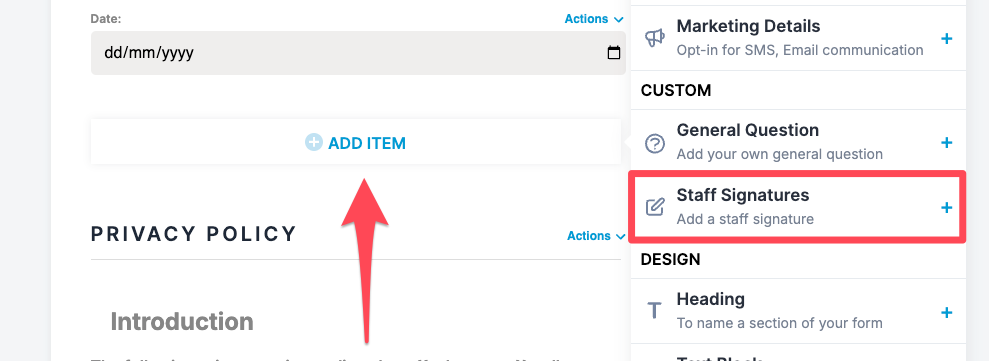Click the pencil icon beside Staff Signatures
989x361 pixels.
tap(655, 207)
